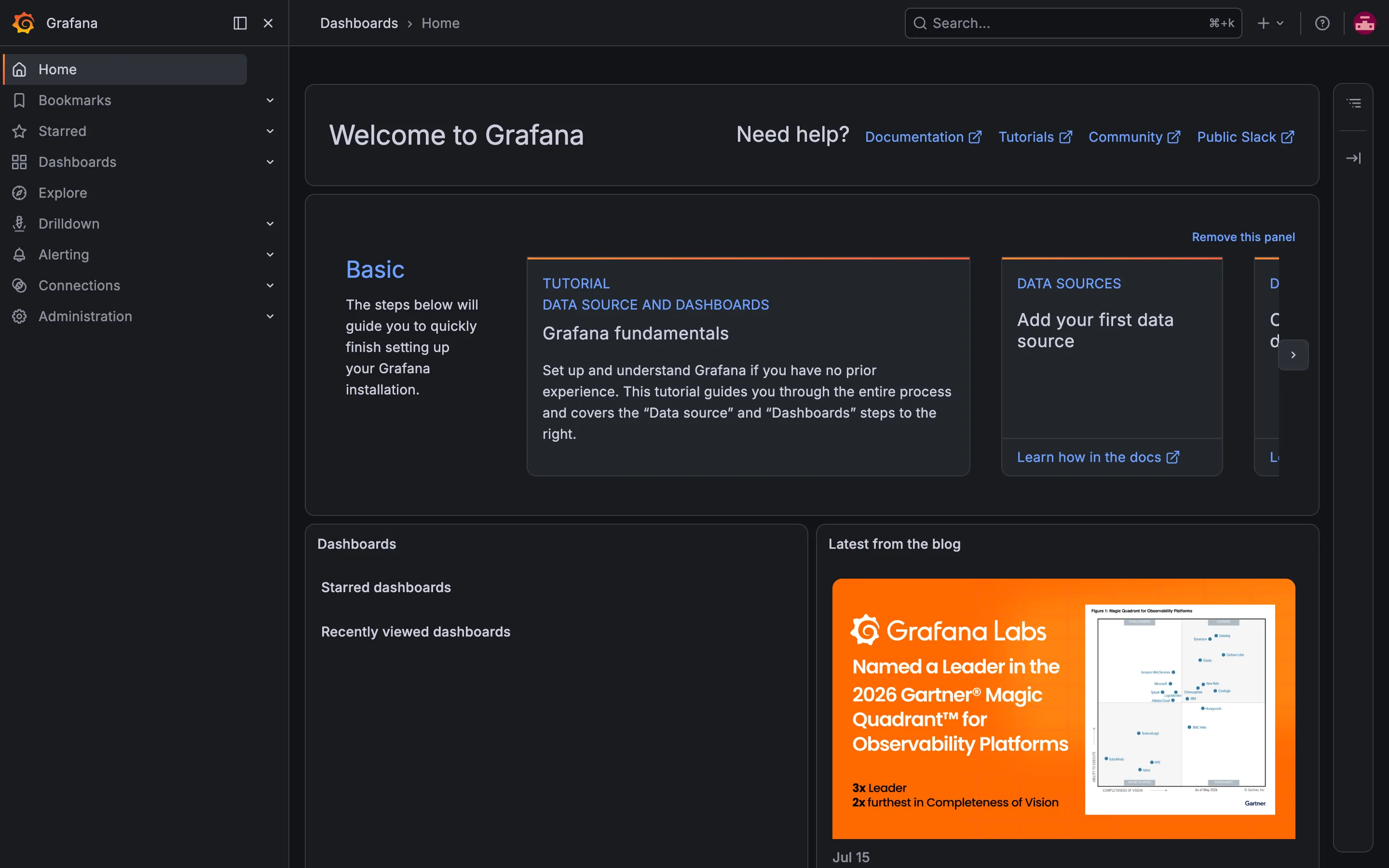
Task: Click the Starred star icon
Action: pos(19,132)
